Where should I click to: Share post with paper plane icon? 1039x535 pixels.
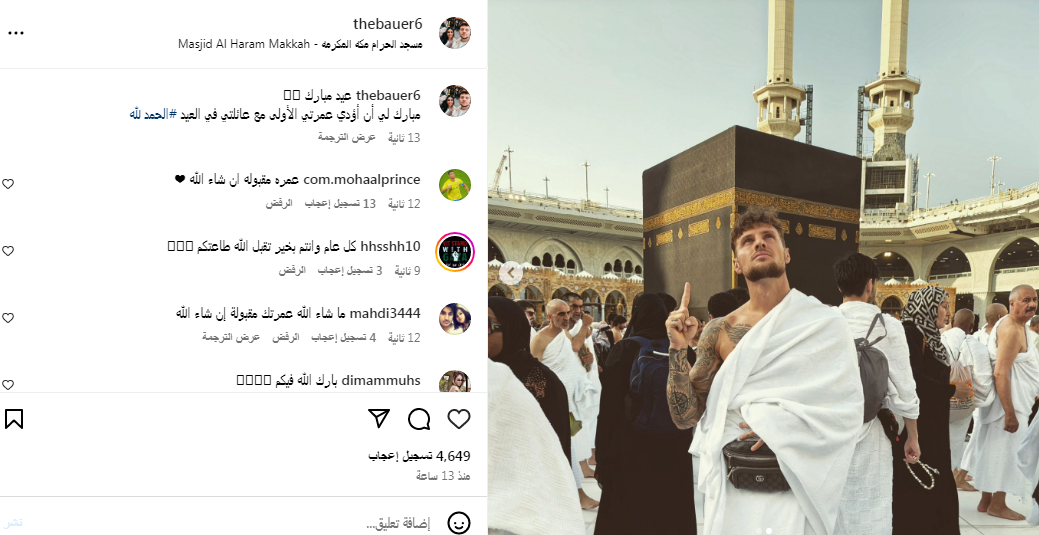378,419
